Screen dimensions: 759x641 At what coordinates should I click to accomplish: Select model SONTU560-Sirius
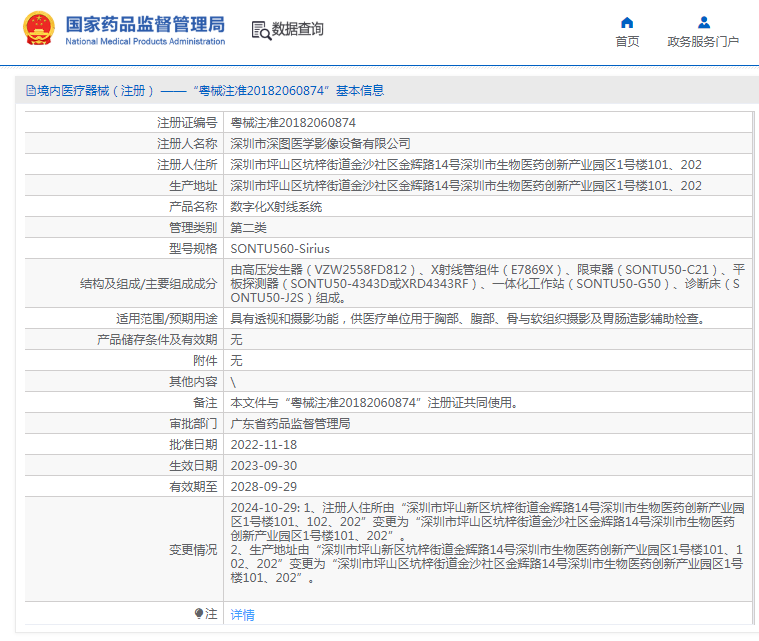(280, 249)
